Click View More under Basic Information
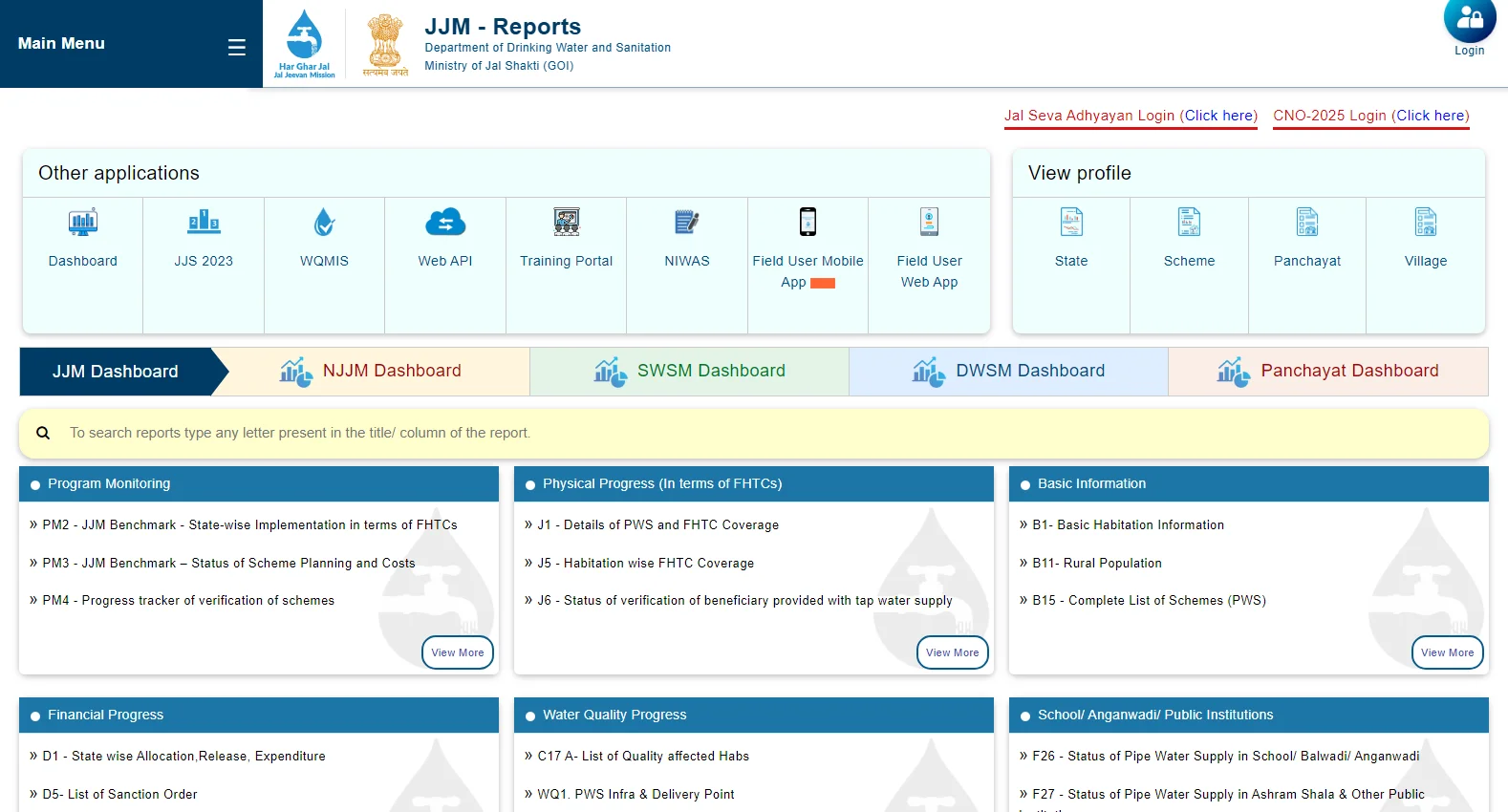The height and width of the screenshot is (812, 1508). (1448, 652)
